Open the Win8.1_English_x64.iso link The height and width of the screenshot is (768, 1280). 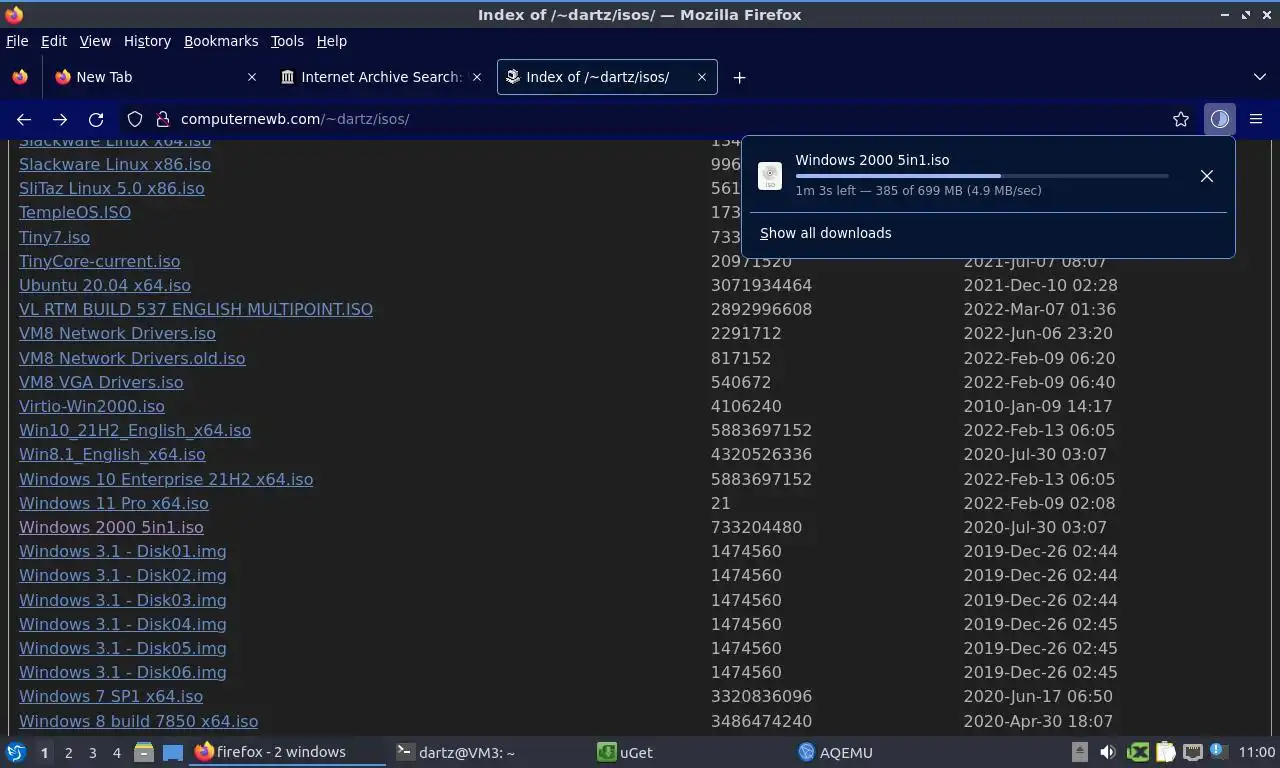(112, 454)
